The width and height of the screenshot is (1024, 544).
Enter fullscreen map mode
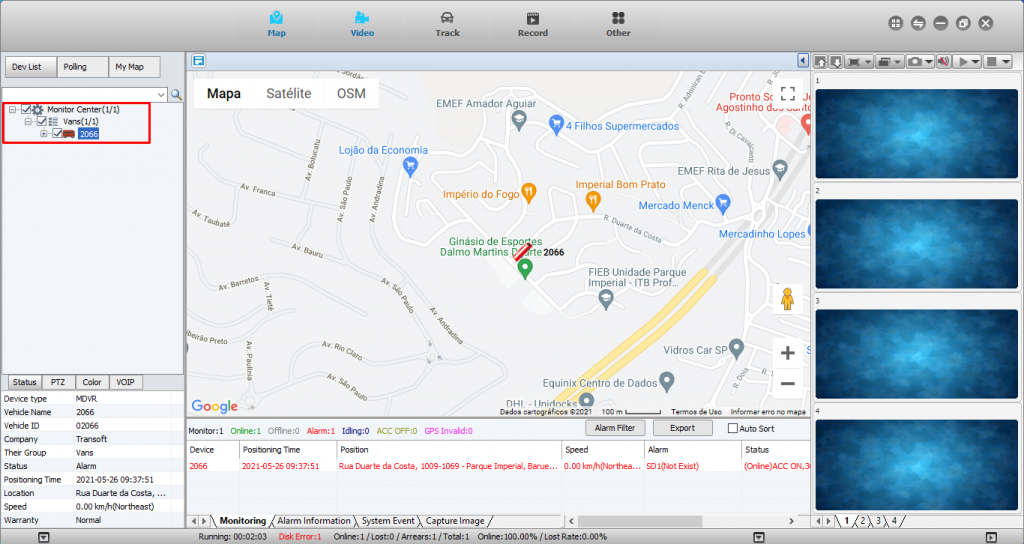coord(787,94)
